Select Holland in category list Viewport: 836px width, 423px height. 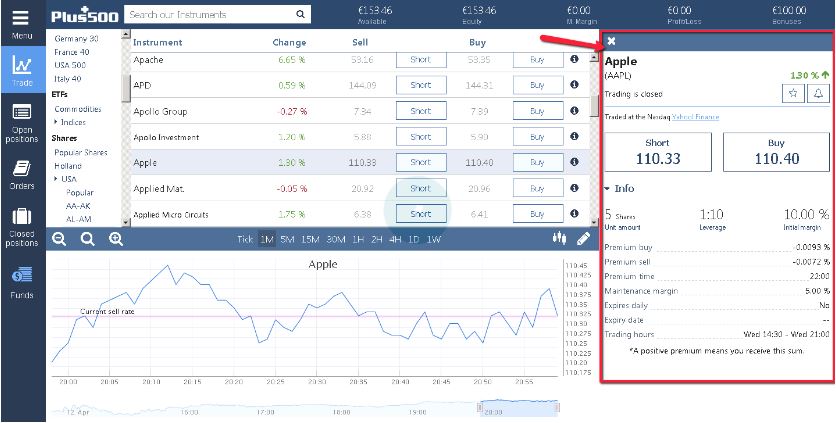[x=68, y=166]
